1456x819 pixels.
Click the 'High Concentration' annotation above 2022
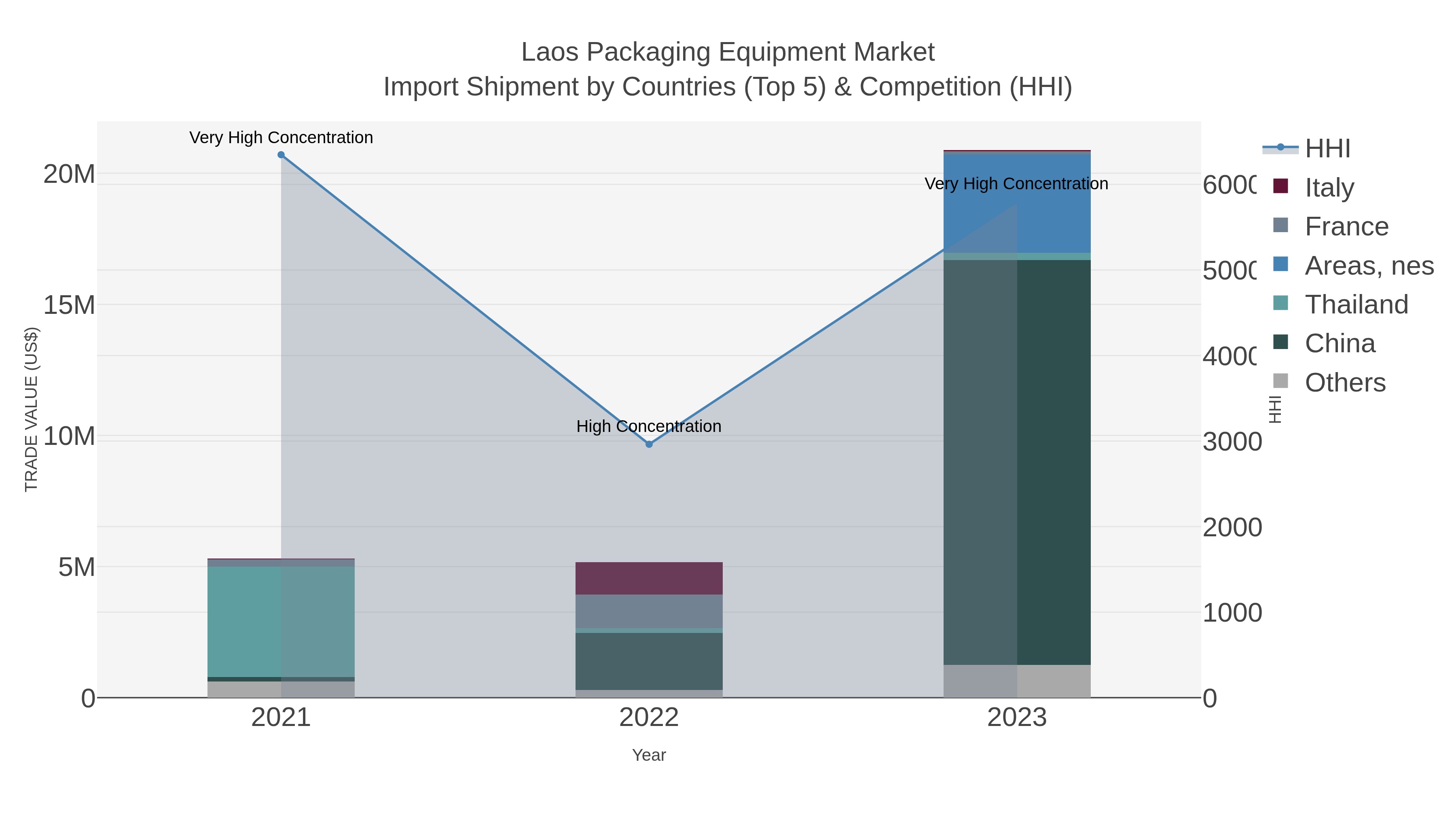pyautogui.click(x=649, y=426)
